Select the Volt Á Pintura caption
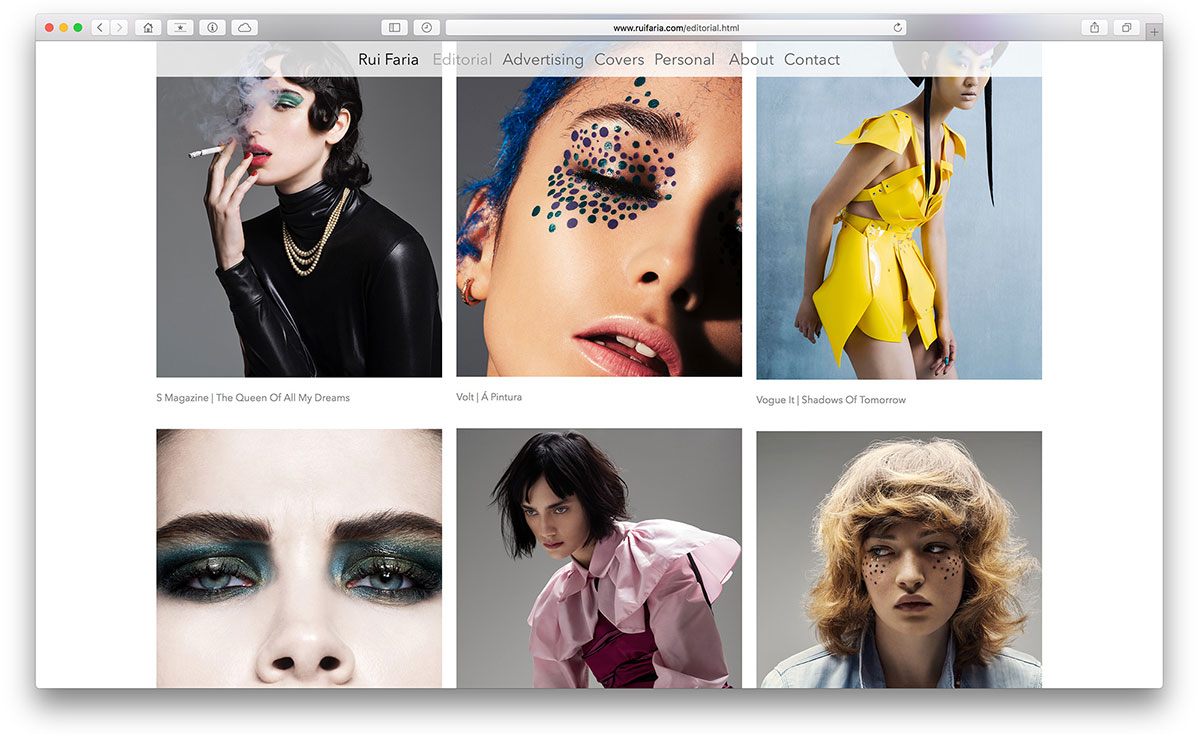 [489, 397]
